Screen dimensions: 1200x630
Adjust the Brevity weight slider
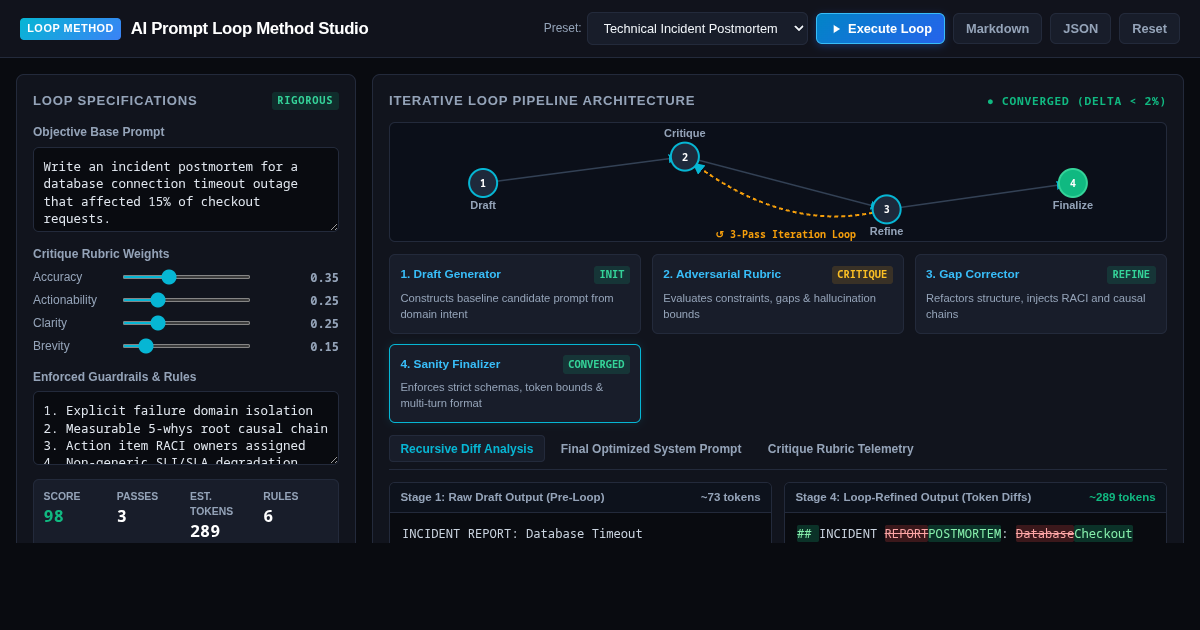coord(186,346)
